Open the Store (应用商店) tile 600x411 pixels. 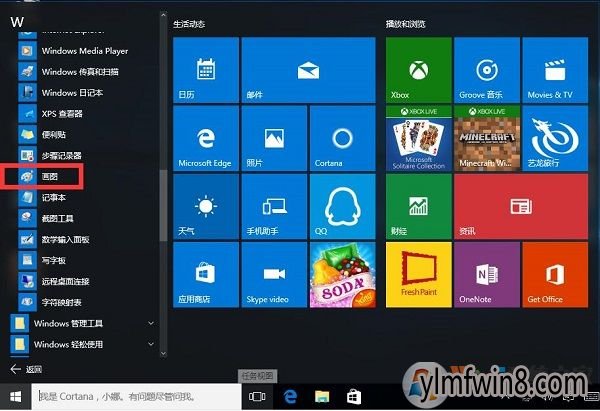206,275
